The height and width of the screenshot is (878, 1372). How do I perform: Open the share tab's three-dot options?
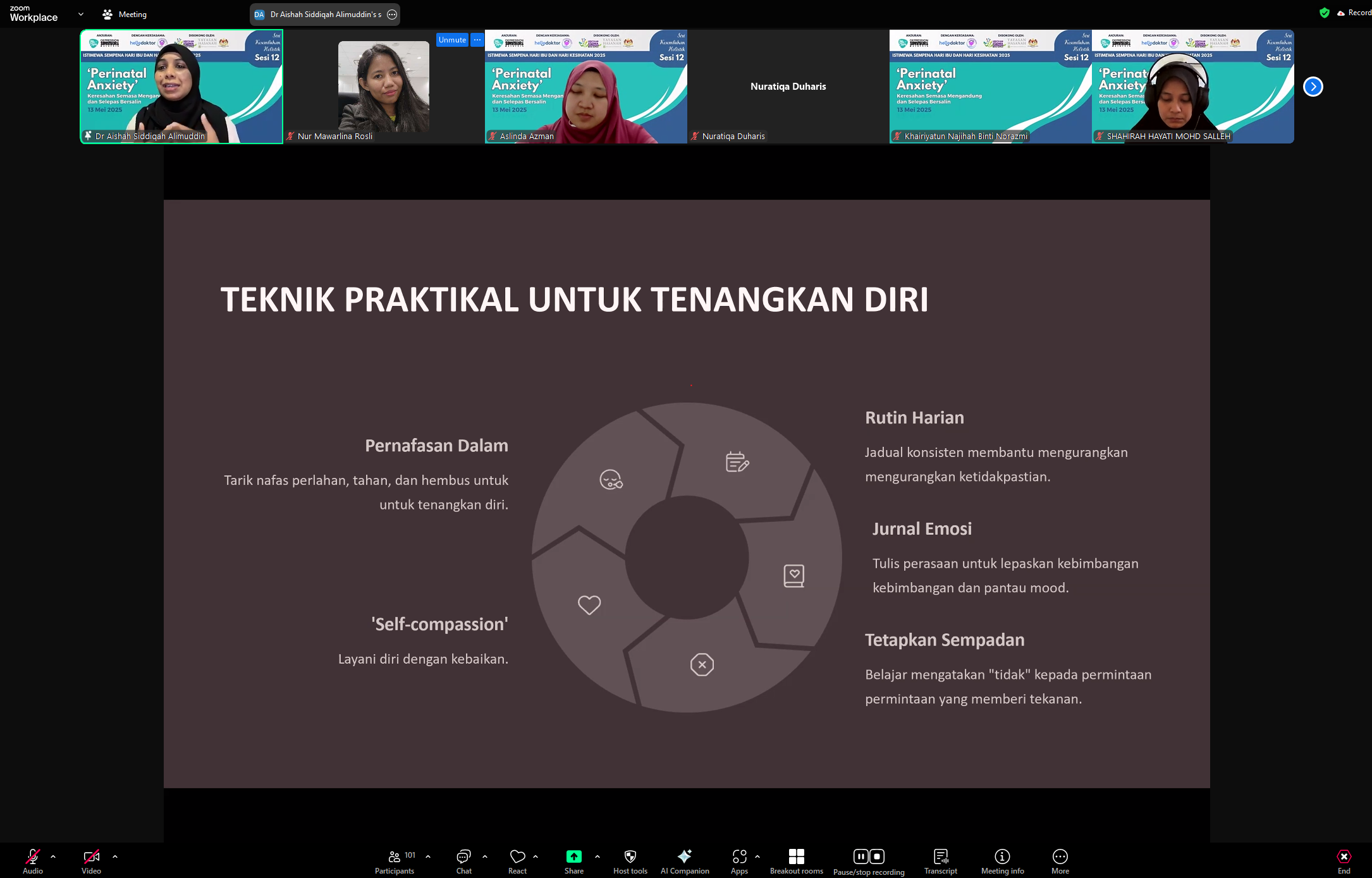point(392,15)
